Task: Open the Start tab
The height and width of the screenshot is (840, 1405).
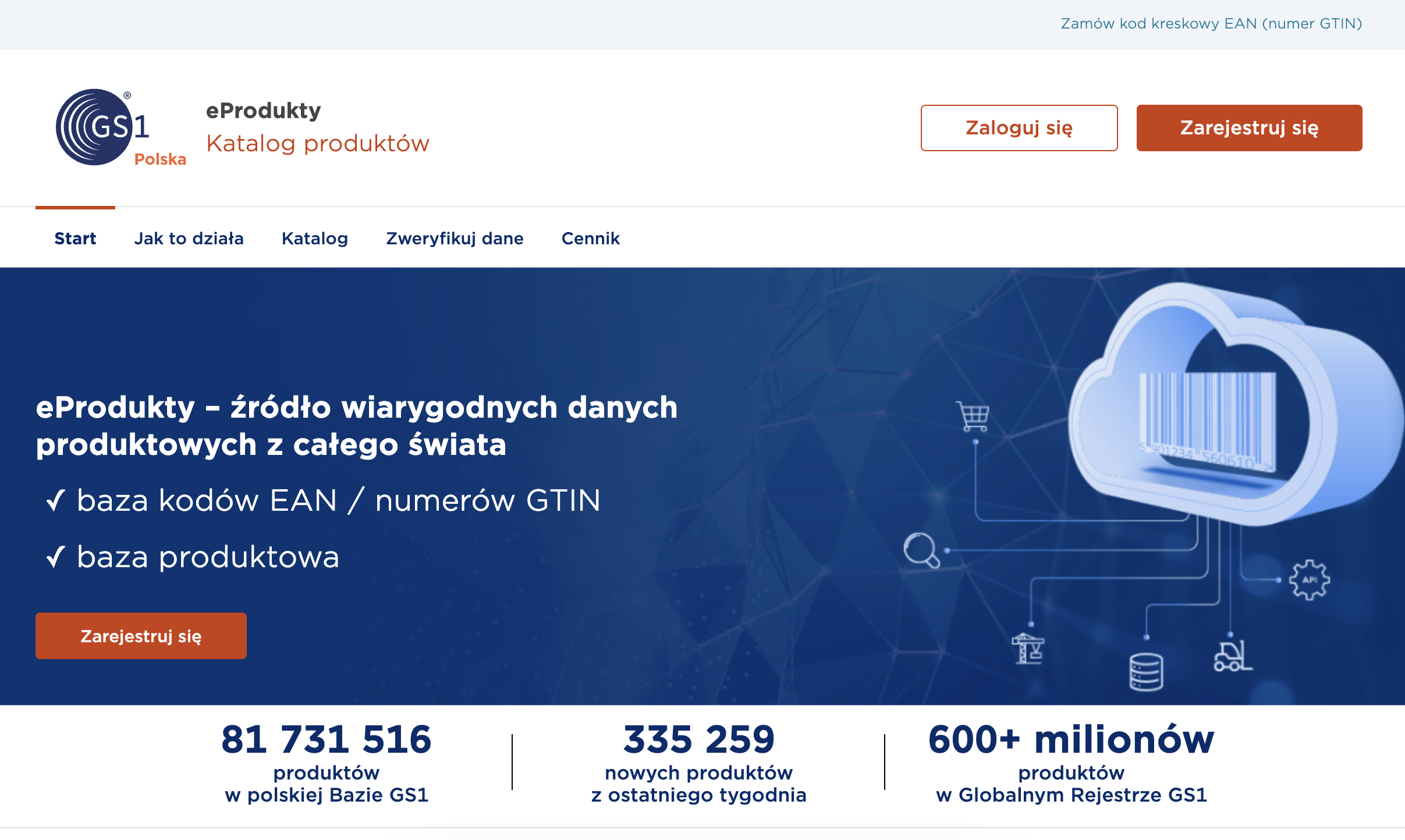Action: click(x=75, y=239)
